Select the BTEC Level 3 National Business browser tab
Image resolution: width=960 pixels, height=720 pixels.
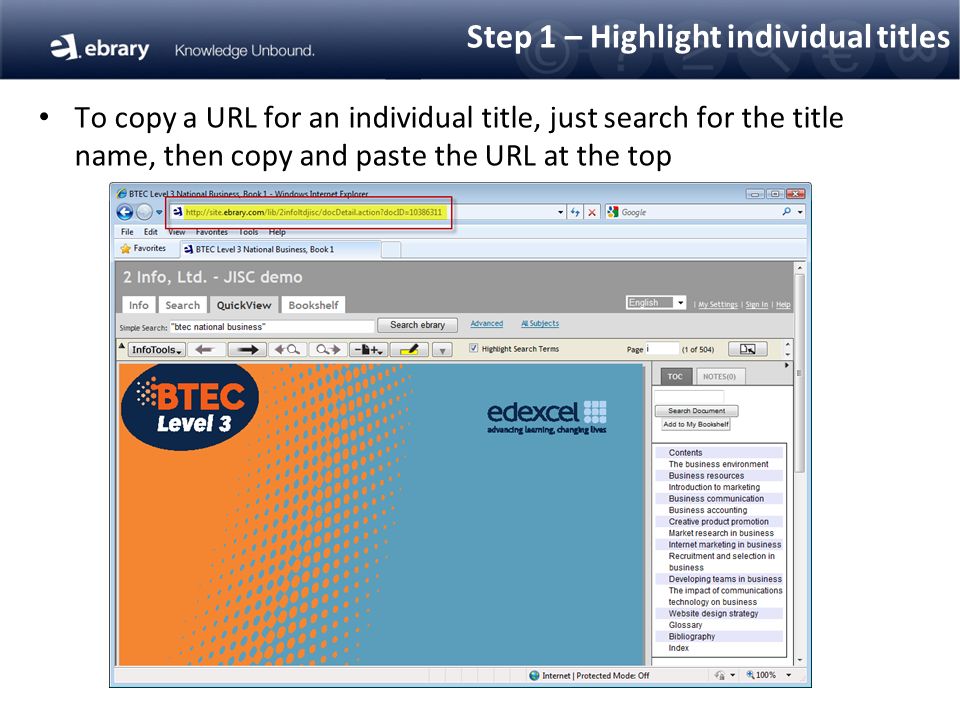[x=280, y=249]
